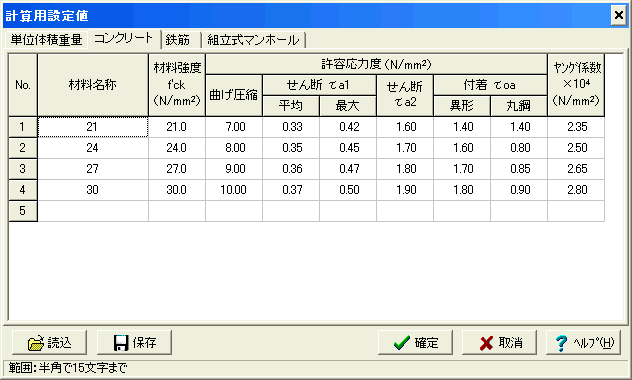Select row header number 3
The width and height of the screenshot is (632, 380).
[x=23, y=169]
